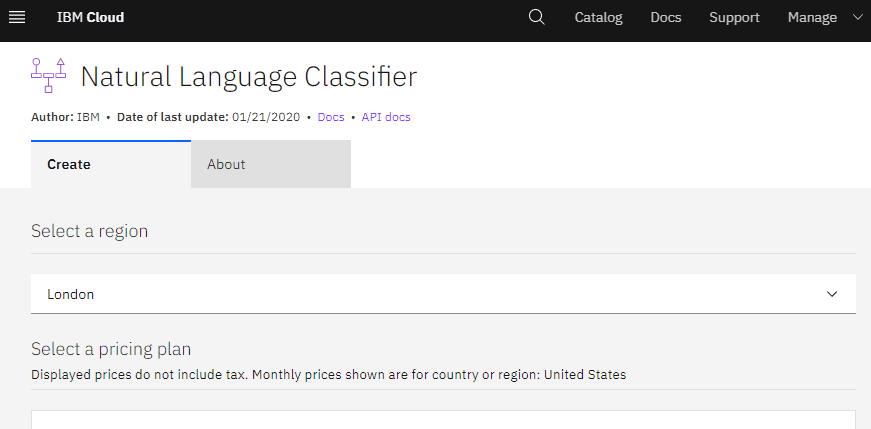The image size is (871, 429).
Task: Open Support in the top navigation
Action: point(734,18)
